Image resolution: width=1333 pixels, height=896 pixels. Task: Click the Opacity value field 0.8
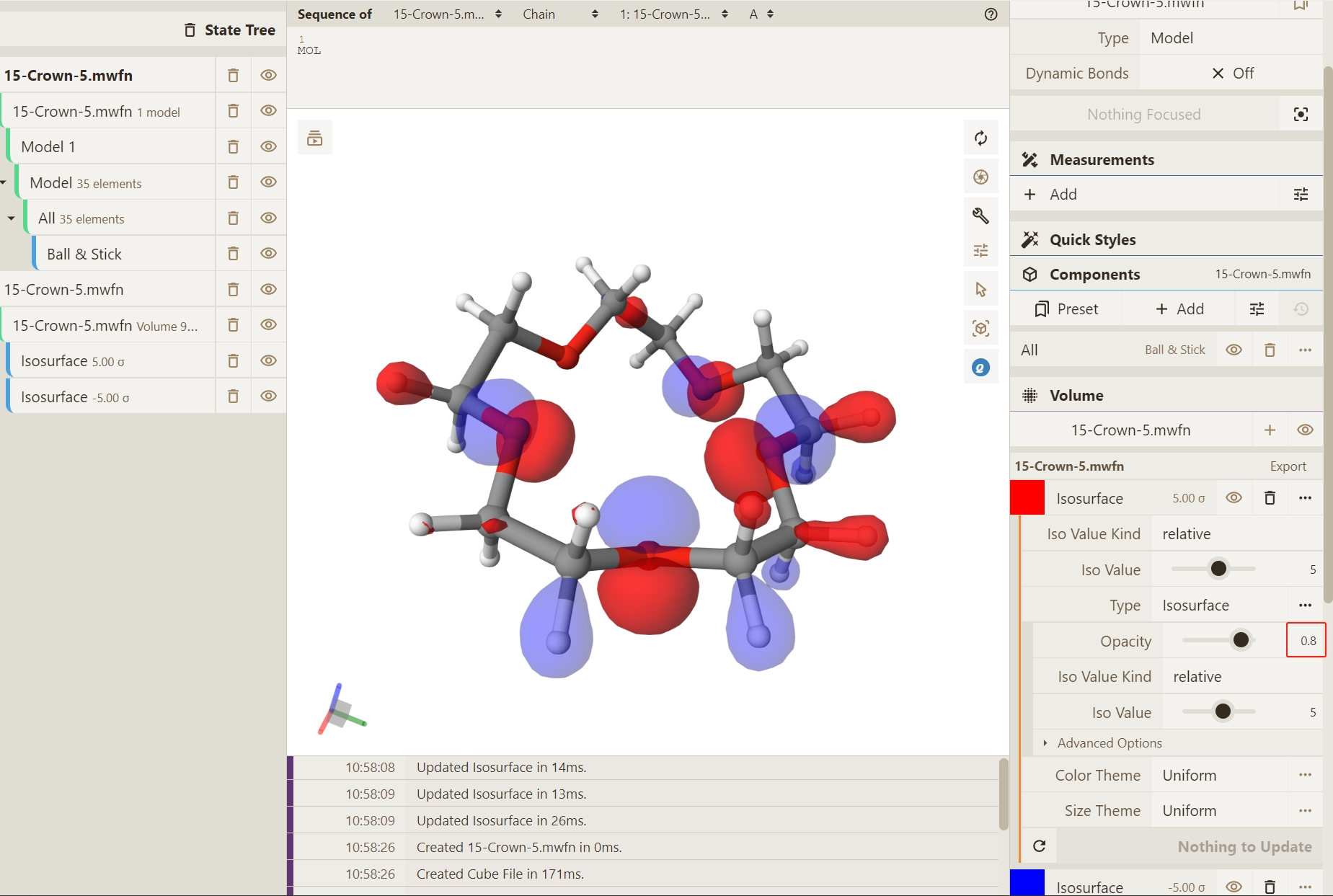(1306, 641)
